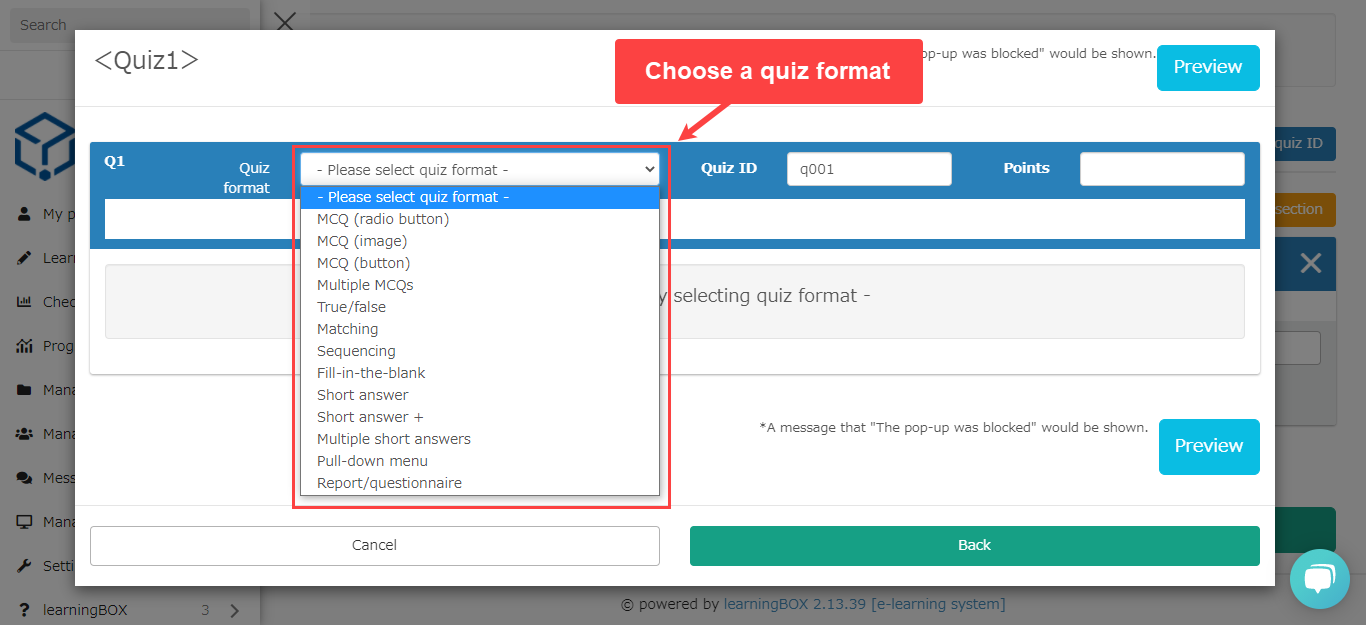Click the wrench Settings icon in the sidebar
Viewport: 1366px width, 625px height.
tap(24, 566)
